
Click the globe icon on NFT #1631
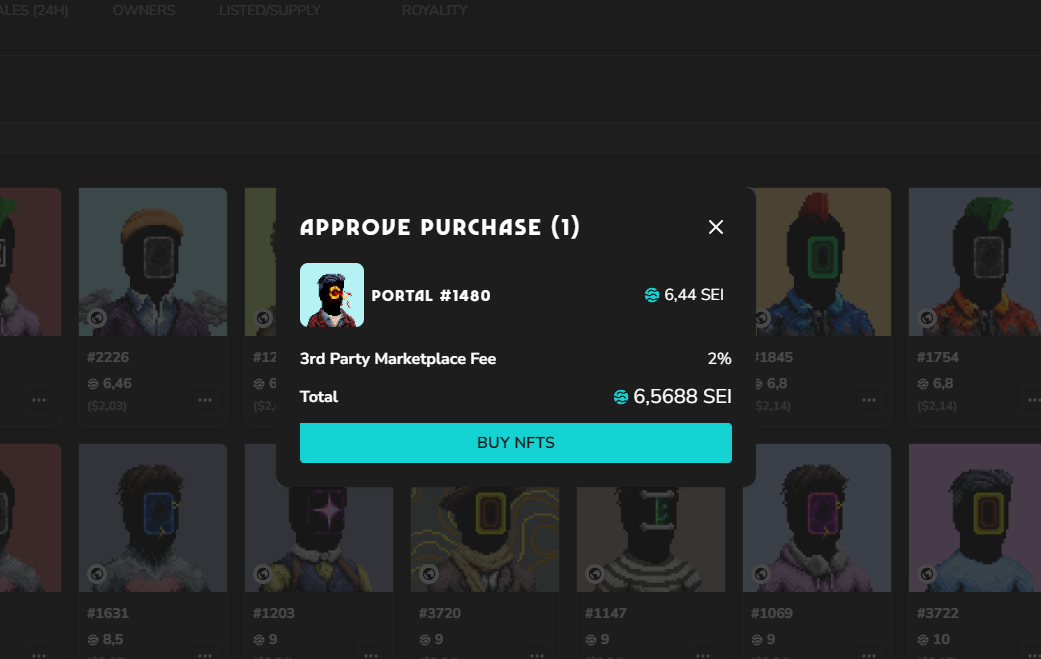pos(97,574)
